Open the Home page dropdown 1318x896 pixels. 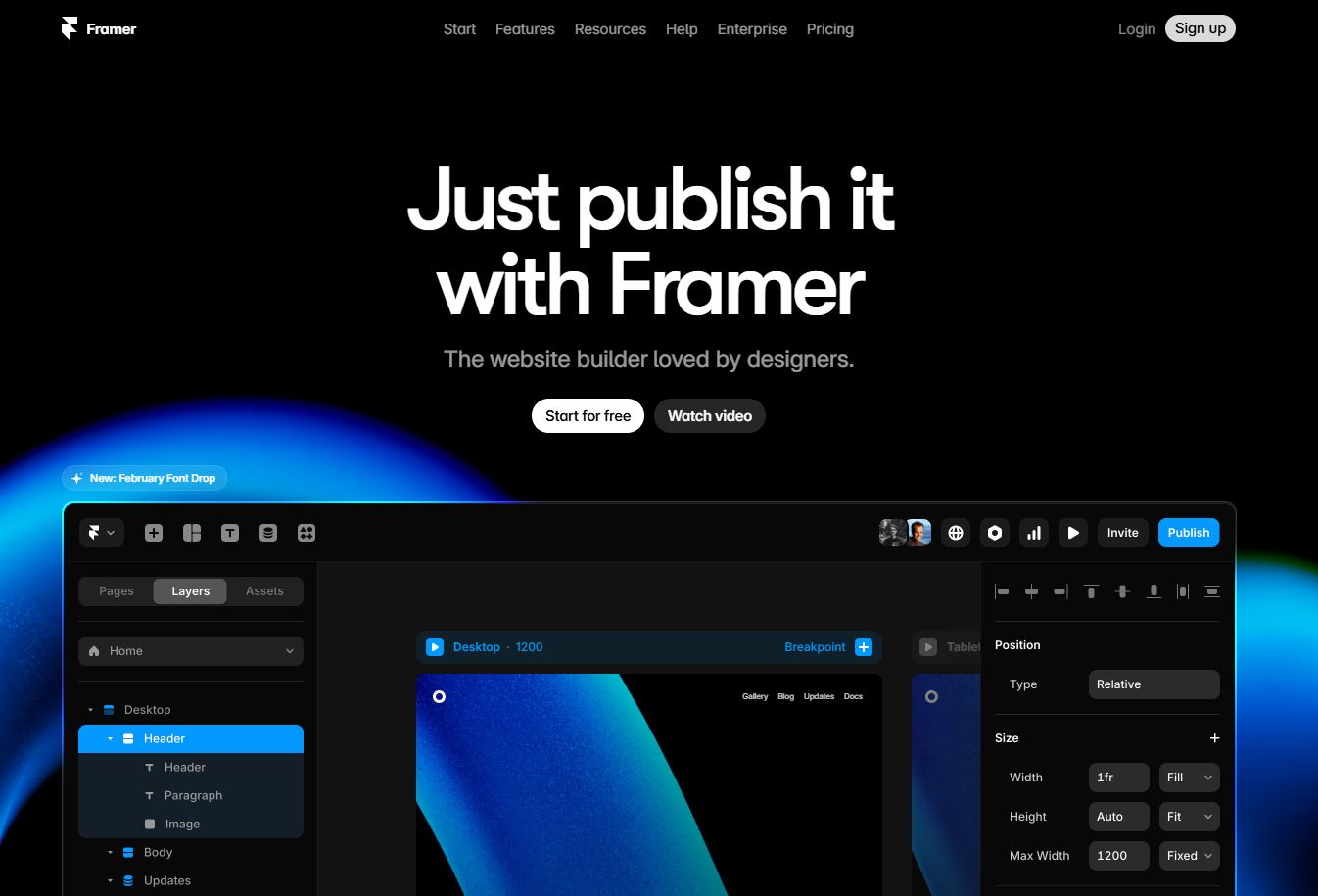click(191, 651)
